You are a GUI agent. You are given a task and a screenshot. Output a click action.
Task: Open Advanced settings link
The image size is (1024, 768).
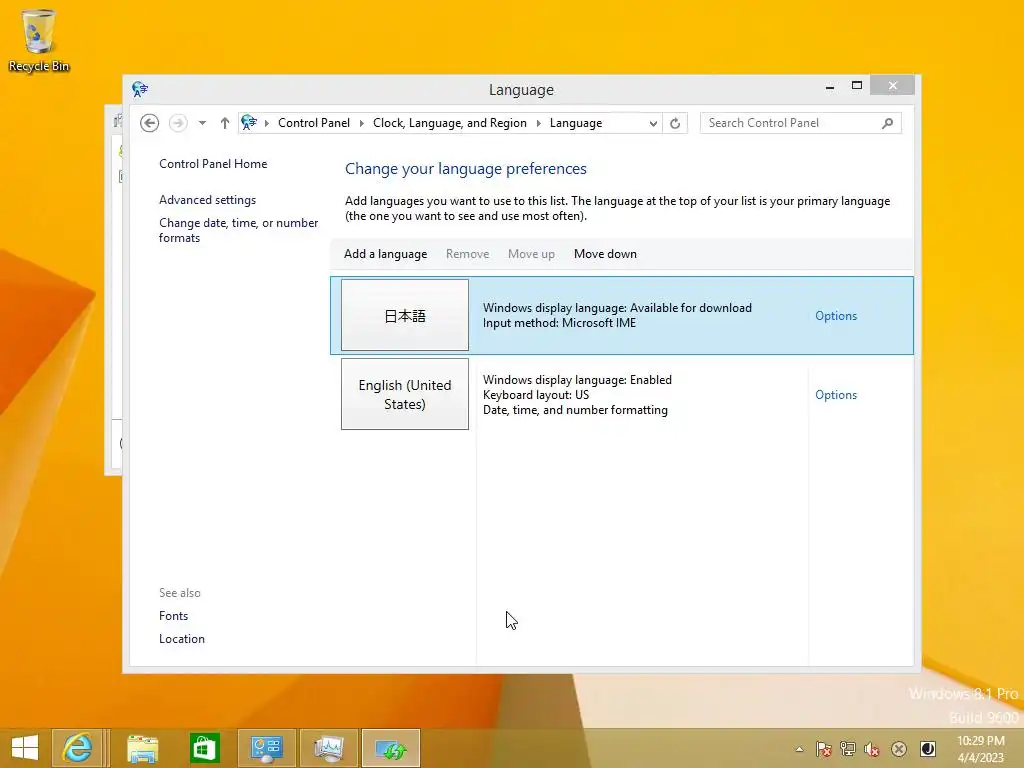coord(208,200)
